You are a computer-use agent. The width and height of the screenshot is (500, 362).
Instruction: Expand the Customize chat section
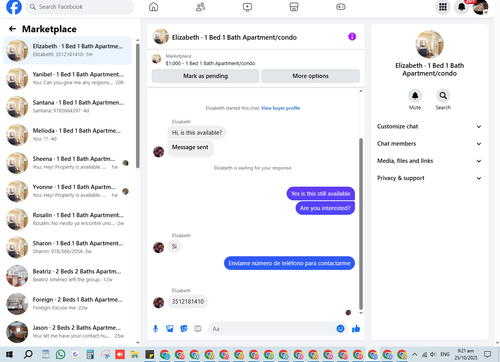[x=429, y=126]
